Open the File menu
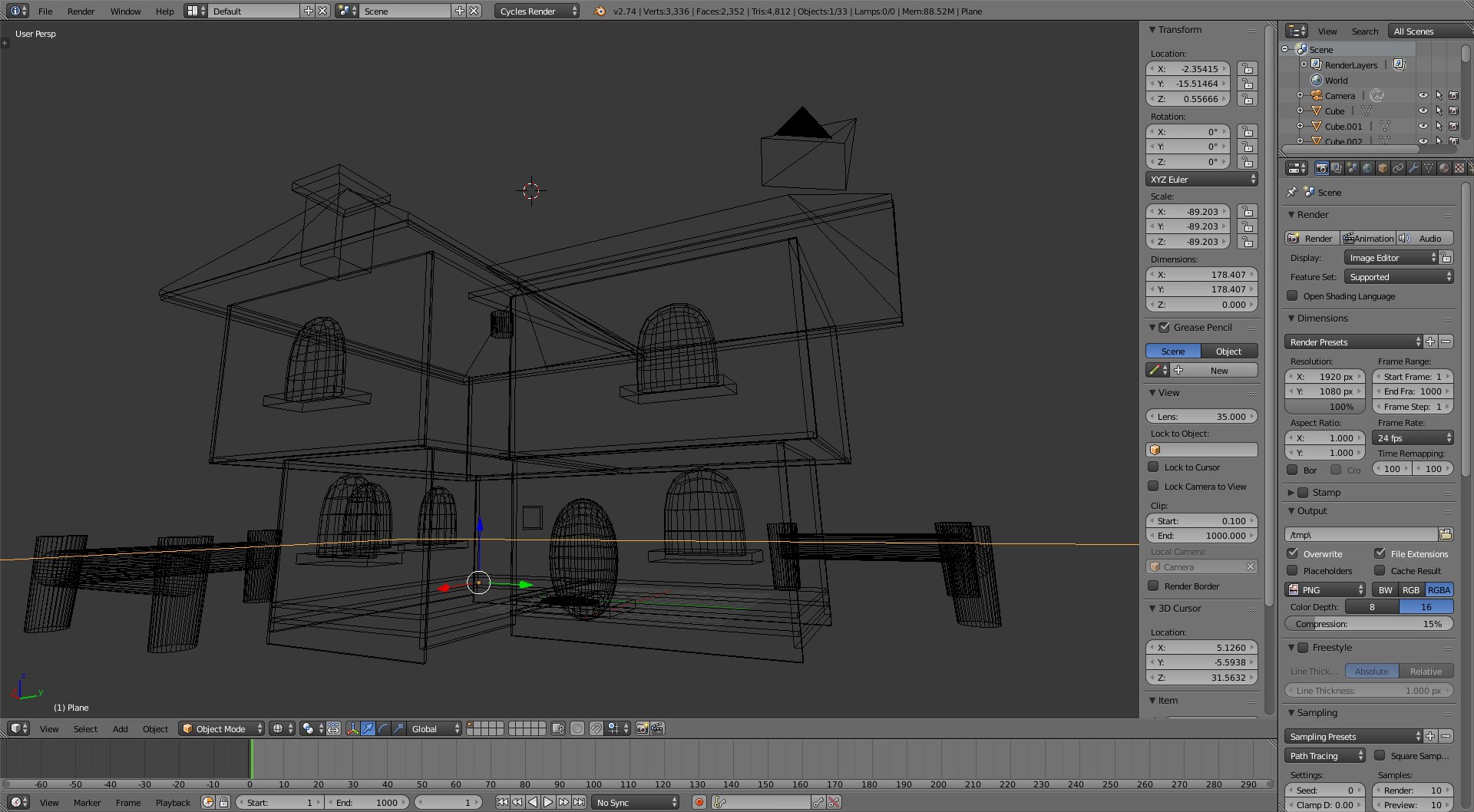Image resolution: width=1474 pixels, height=812 pixels. 45,11
